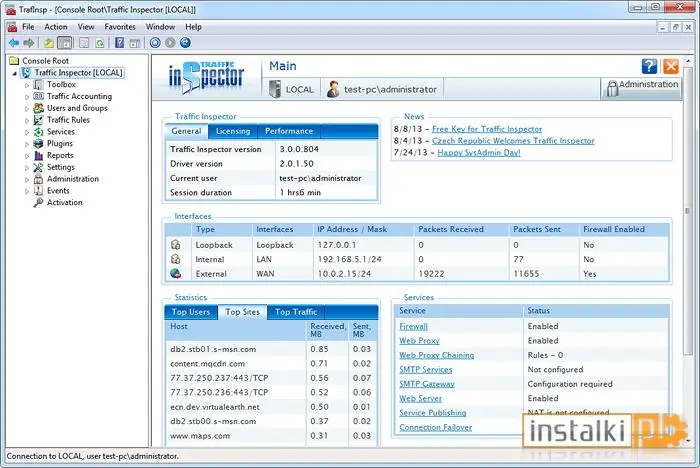Click the External WAN interface globe icon

[176, 273]
